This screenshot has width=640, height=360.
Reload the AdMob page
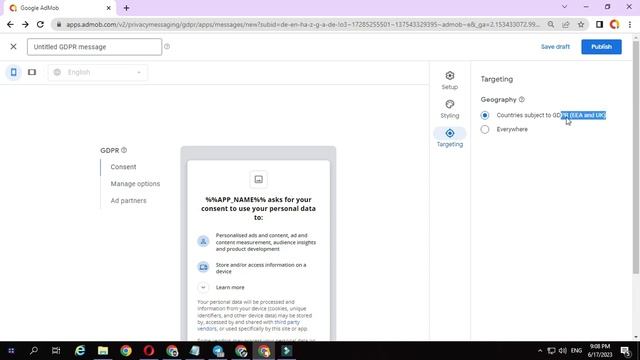[40, 24]
